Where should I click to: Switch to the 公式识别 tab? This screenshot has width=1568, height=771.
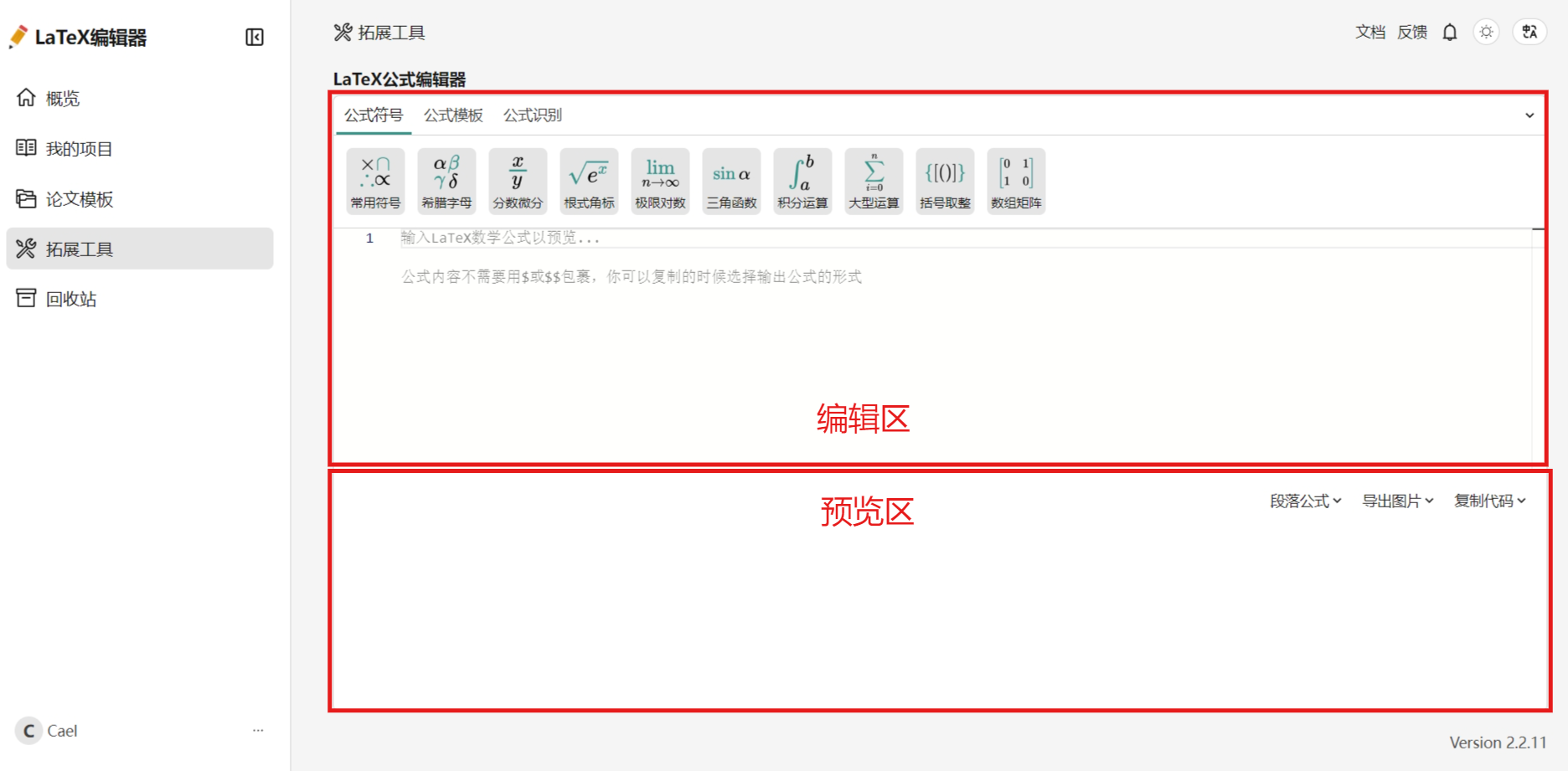coord(533,116)
